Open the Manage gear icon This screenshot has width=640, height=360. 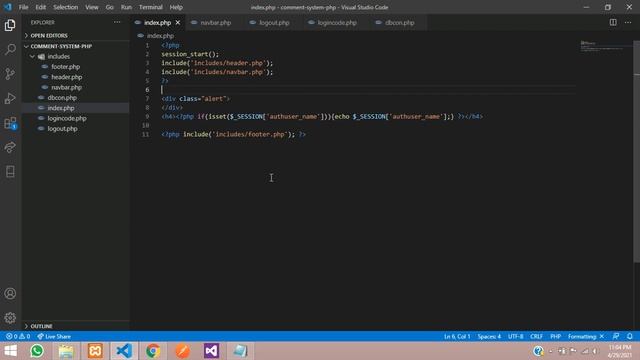point(10,318)
